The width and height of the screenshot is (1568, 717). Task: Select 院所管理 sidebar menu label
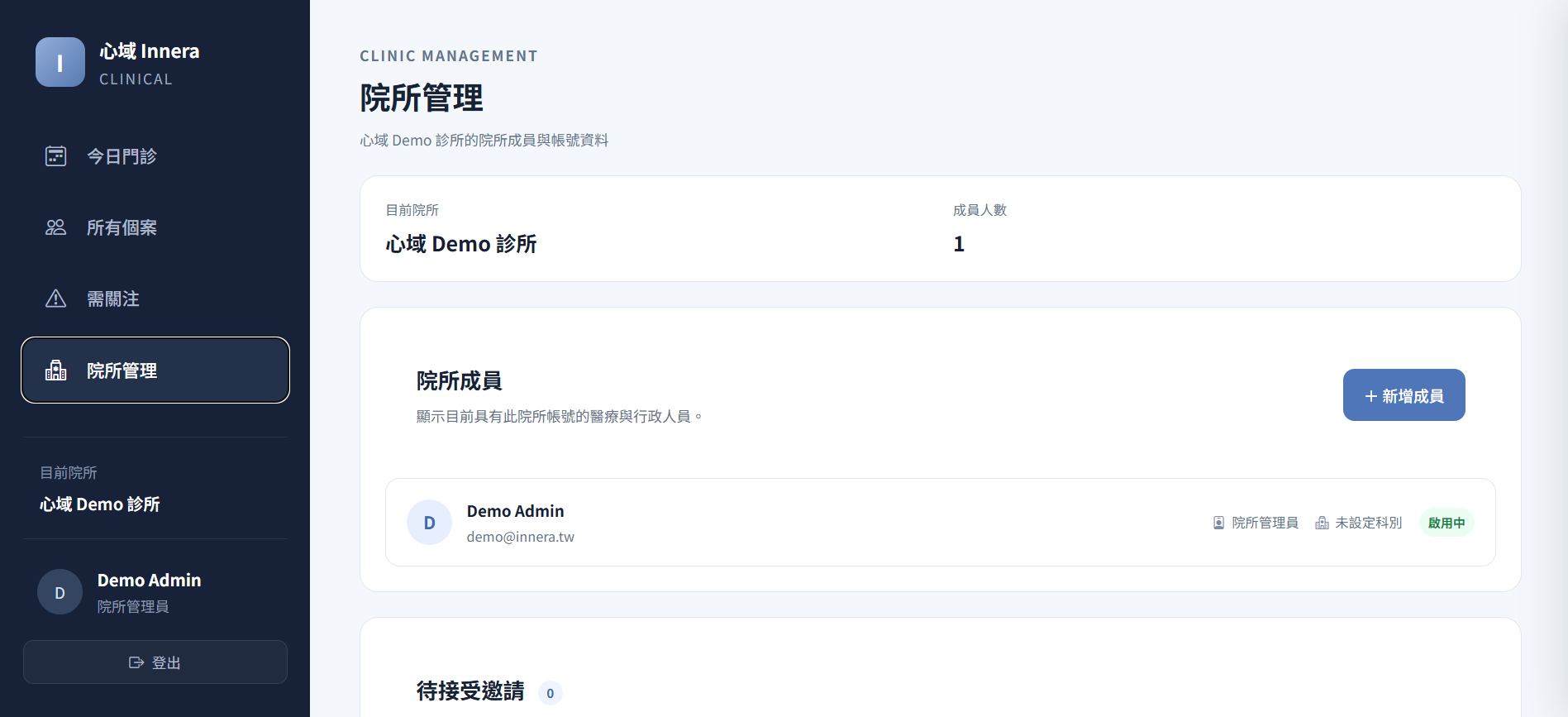[x=122, y=370]
